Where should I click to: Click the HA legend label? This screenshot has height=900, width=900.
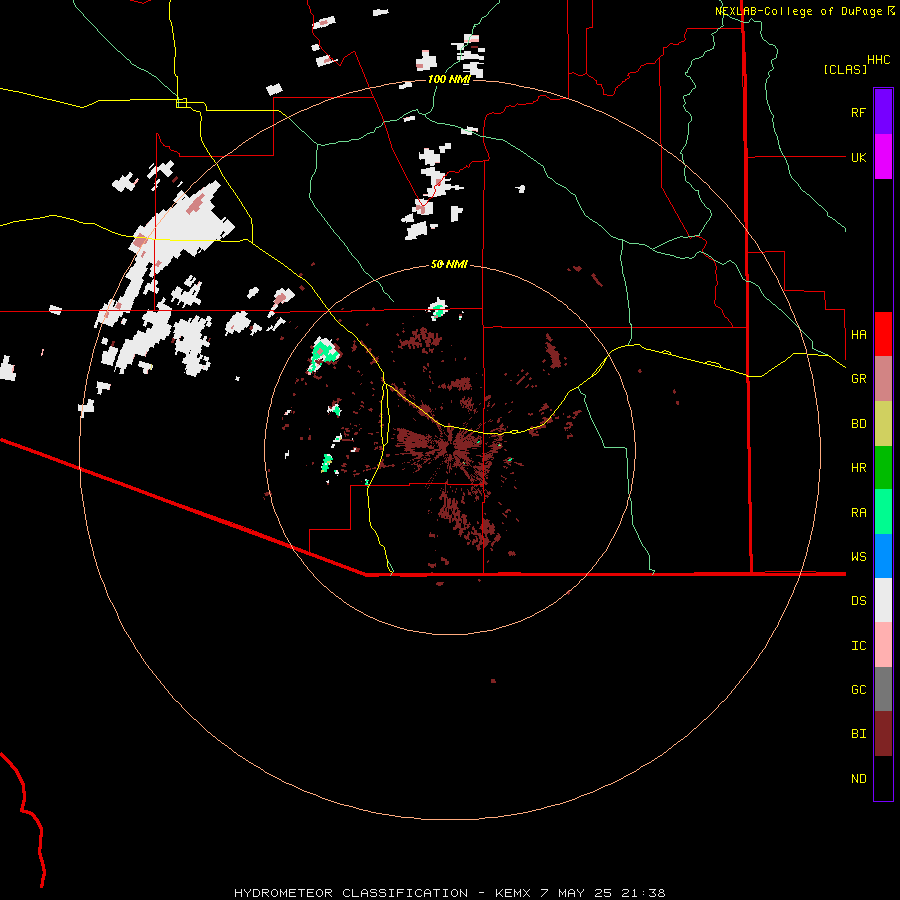858,335
